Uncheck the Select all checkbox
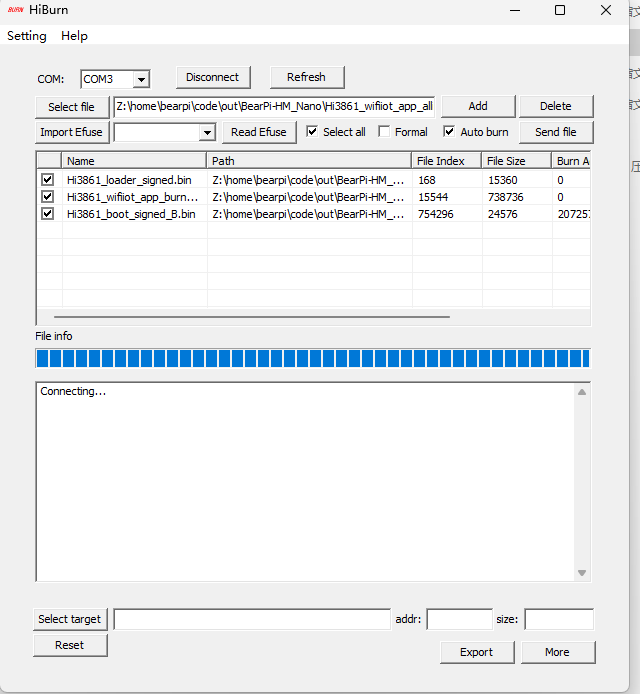The height and width of the screenshot is (694, 640). 312,131
